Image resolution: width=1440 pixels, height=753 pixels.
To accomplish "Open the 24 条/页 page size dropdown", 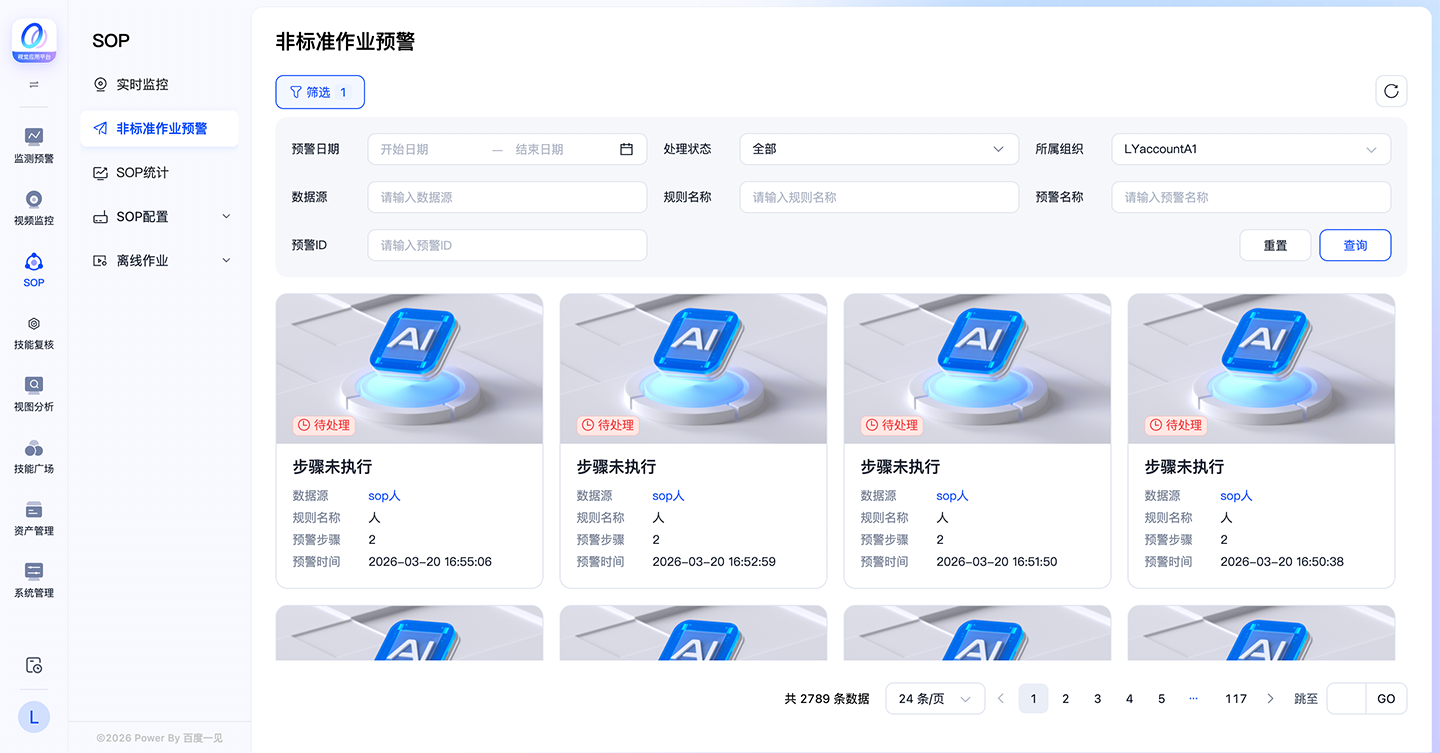I will pos(935,699).
